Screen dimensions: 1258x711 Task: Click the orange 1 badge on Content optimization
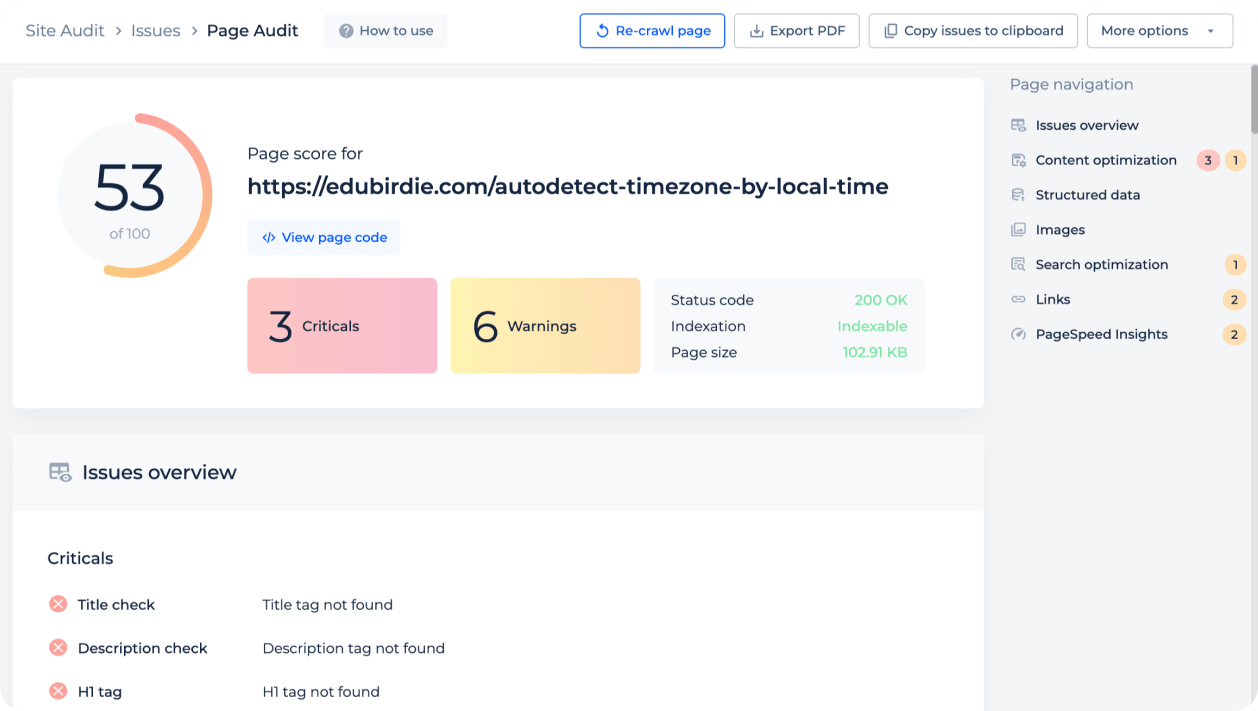click(1235, 160)
